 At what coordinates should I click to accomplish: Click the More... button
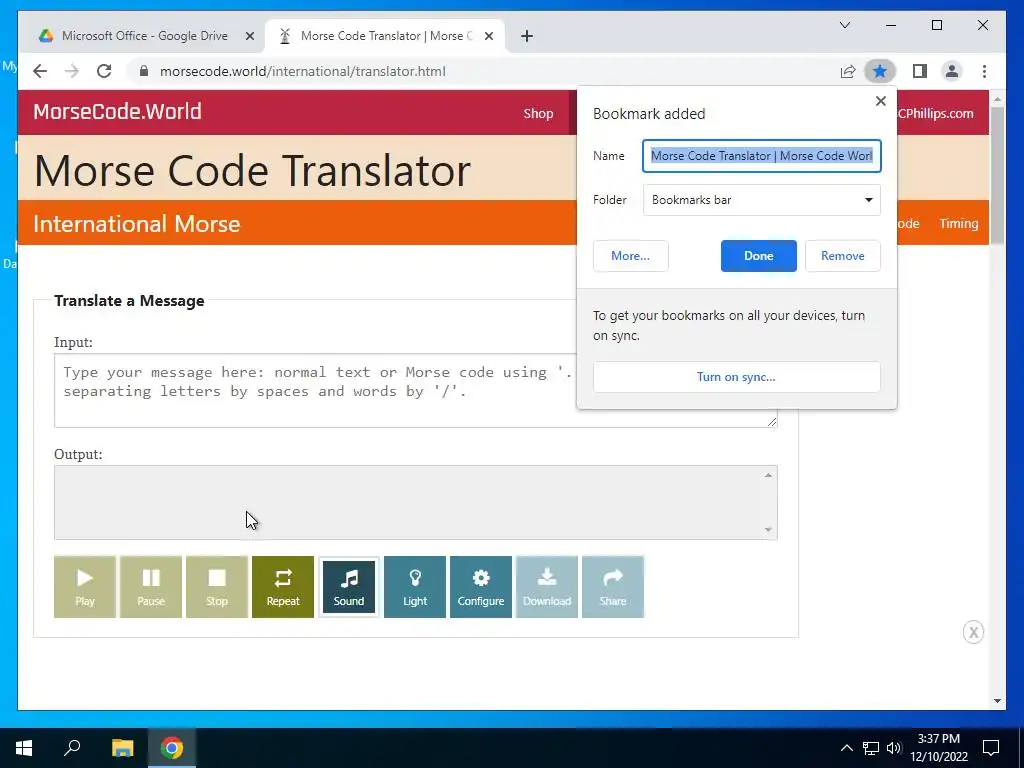pyautogui.click(x=630, y=256)
